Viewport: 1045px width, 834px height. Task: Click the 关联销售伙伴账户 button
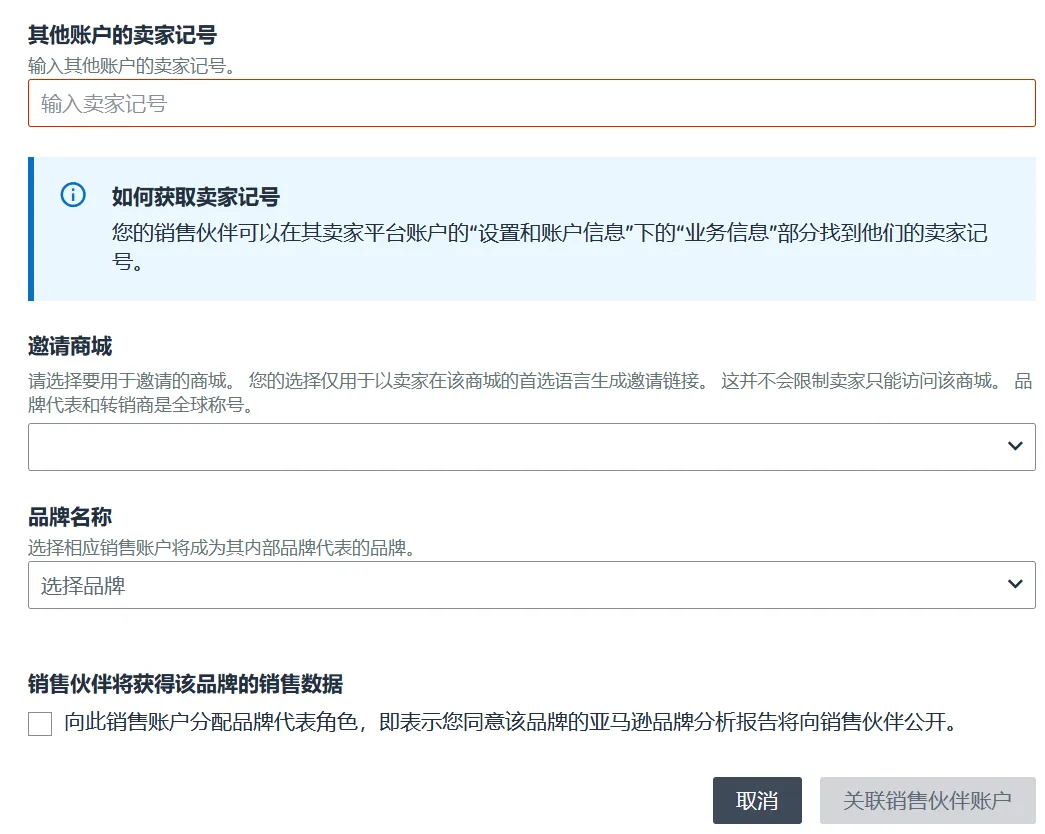click(x=927, y=801)
